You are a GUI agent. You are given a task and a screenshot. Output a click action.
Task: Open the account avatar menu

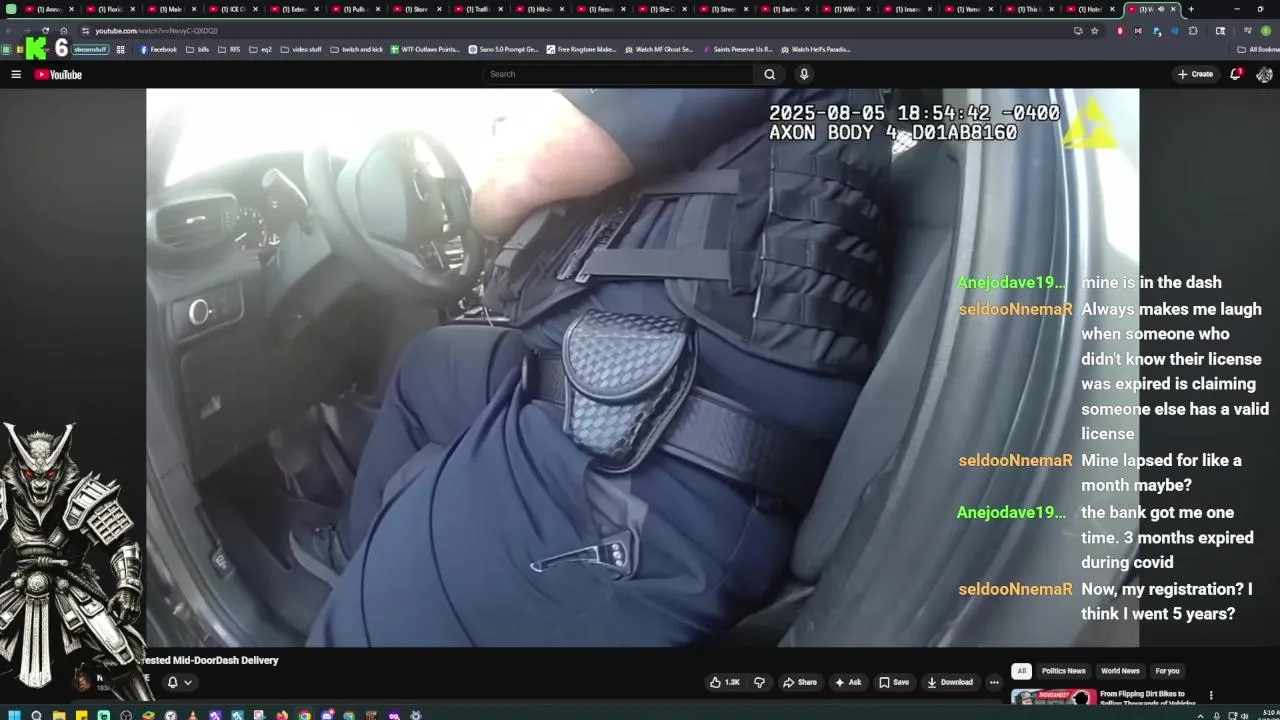[x=1264, y=74]
